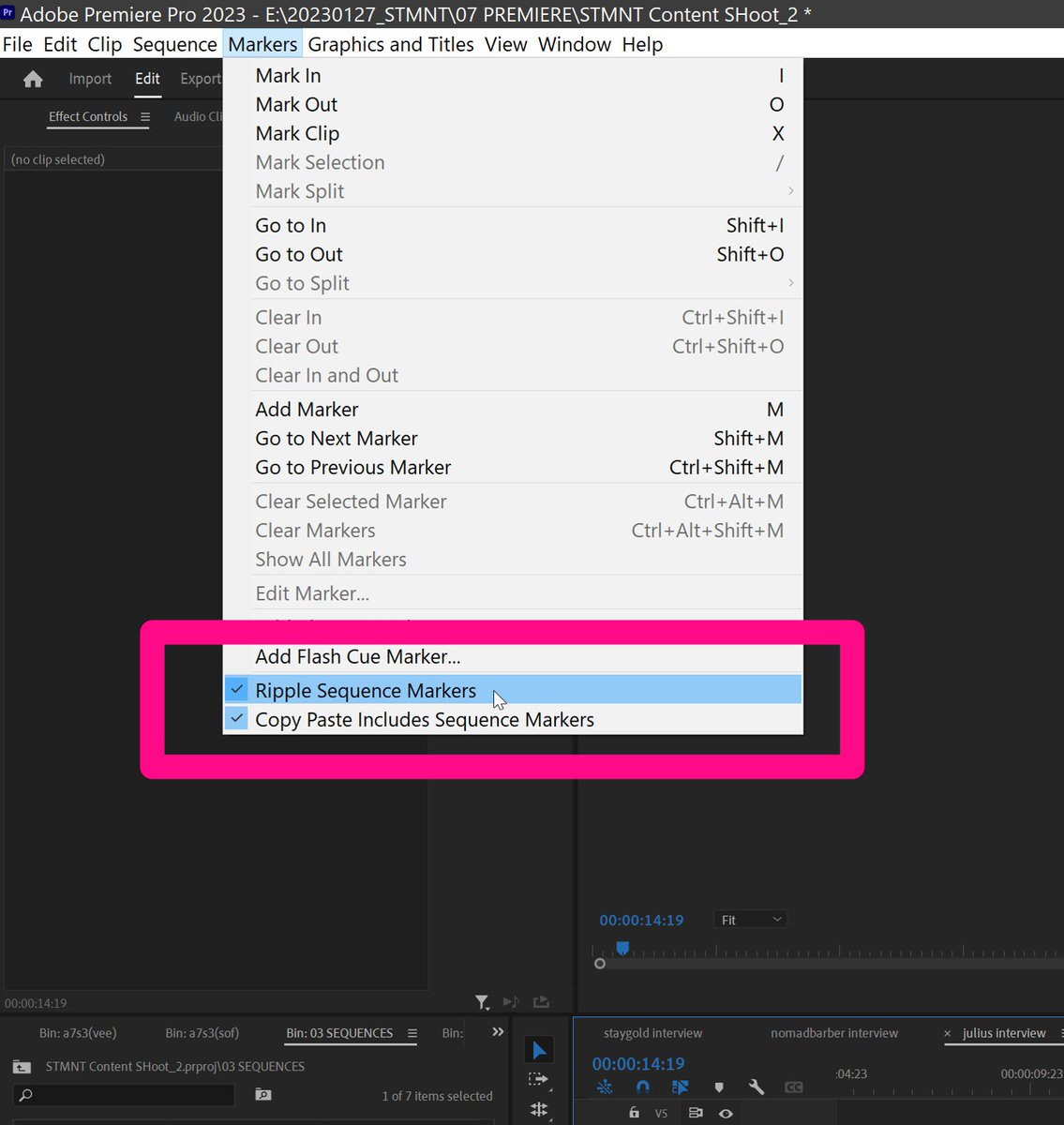Open the View menu

pyautogui.click(x=506, y=44)
